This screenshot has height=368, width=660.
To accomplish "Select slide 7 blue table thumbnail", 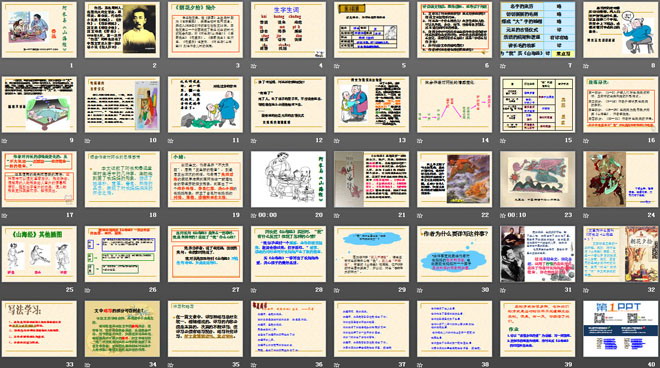I will pos(538,30).
